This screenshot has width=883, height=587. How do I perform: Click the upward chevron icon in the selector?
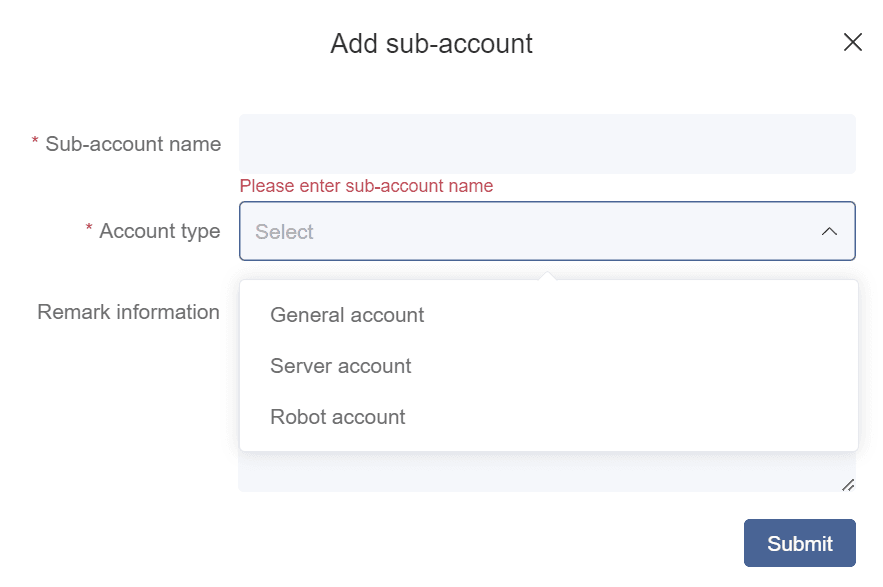pos(829,231)
